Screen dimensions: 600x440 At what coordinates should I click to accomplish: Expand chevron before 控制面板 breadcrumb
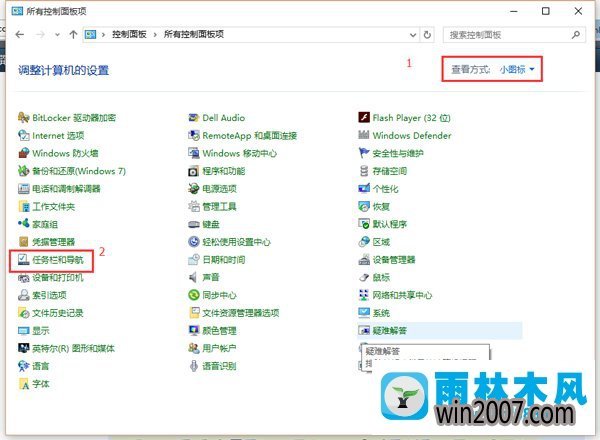pyautogui.click(x=103, y=35)
